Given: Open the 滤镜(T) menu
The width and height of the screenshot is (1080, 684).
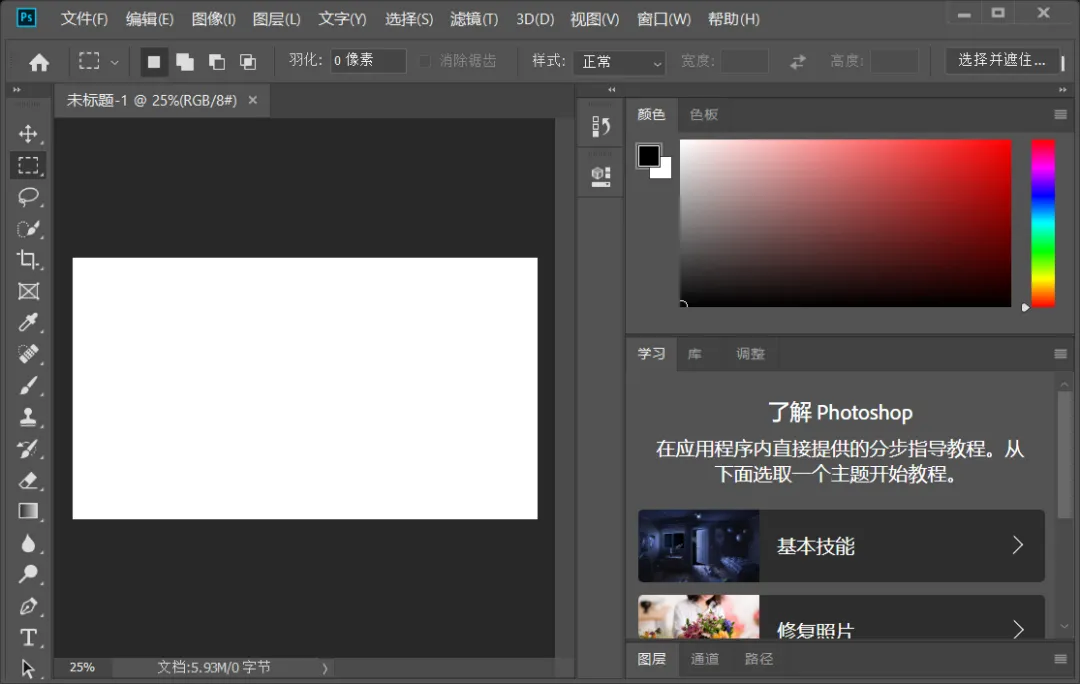Looking at the screenshot, I should 474,19.
